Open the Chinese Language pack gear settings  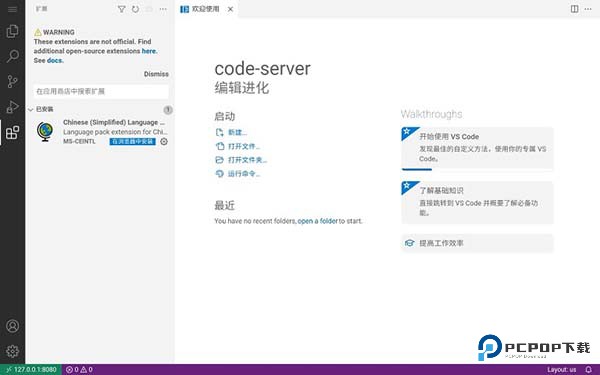pyautogui.click(x=164, y=142)
